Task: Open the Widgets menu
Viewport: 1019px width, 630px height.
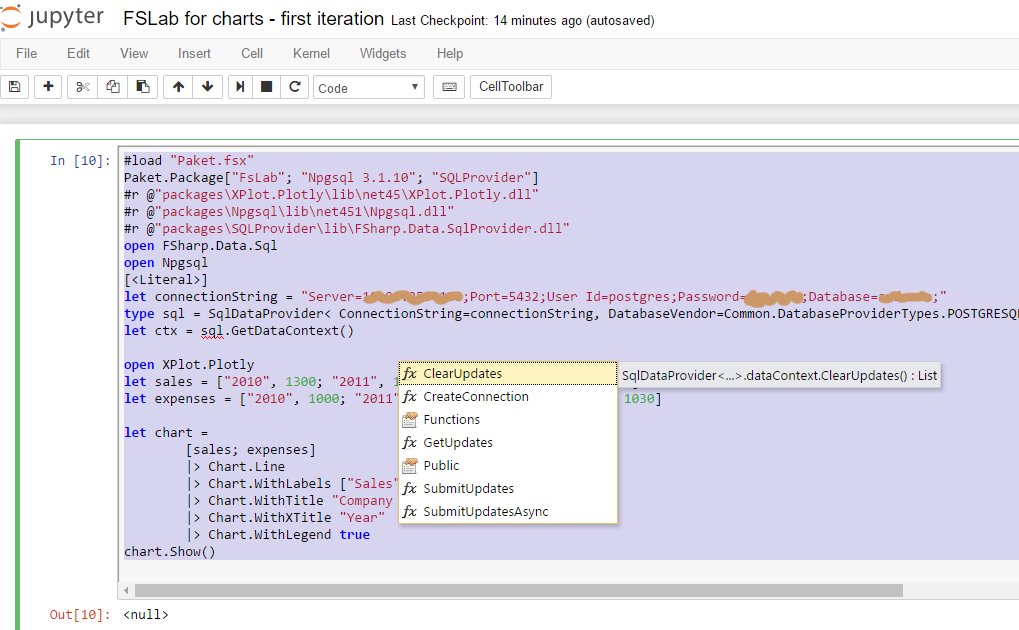Action: pyautogui.click(x=382, y=53)
